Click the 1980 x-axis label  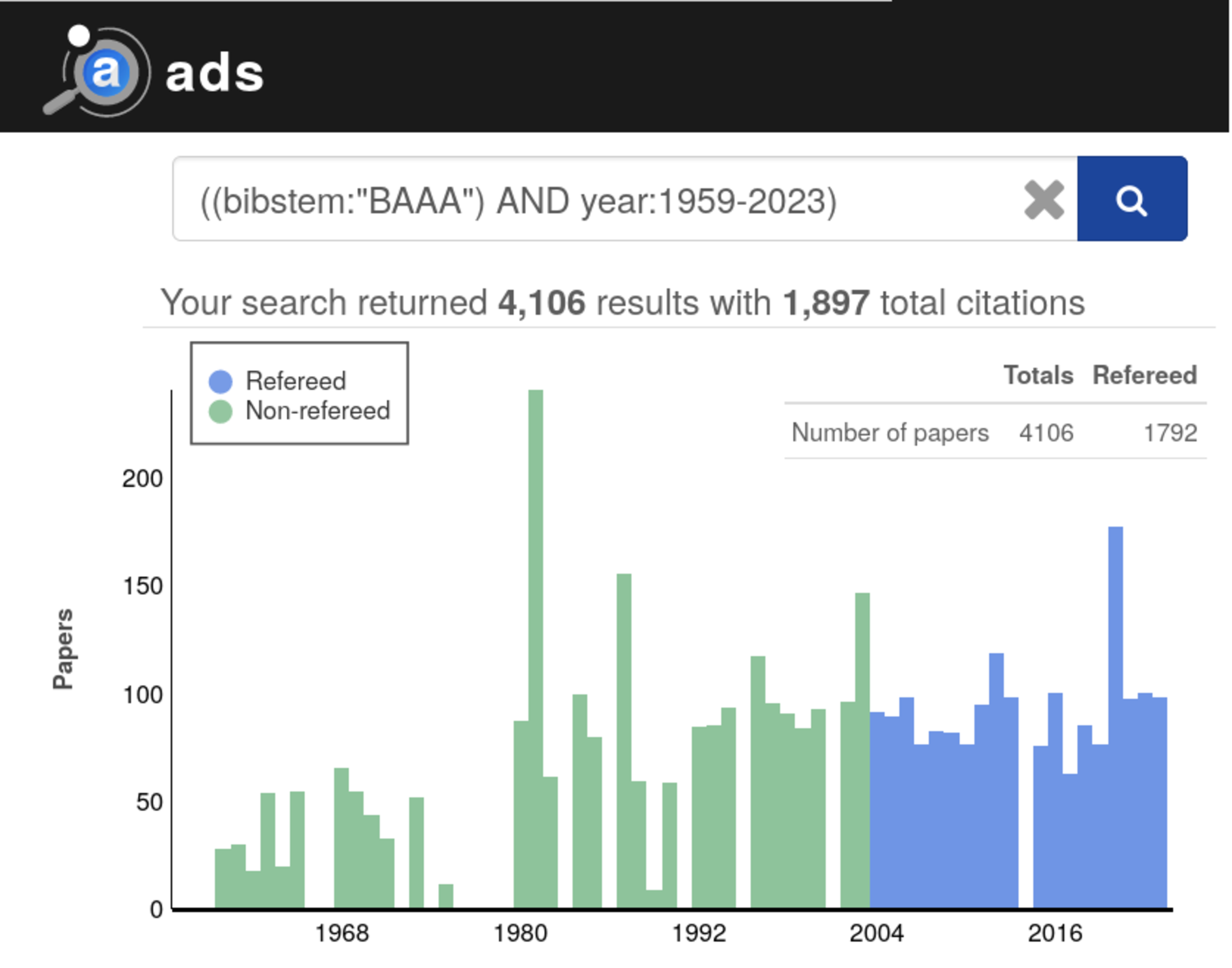521,934
